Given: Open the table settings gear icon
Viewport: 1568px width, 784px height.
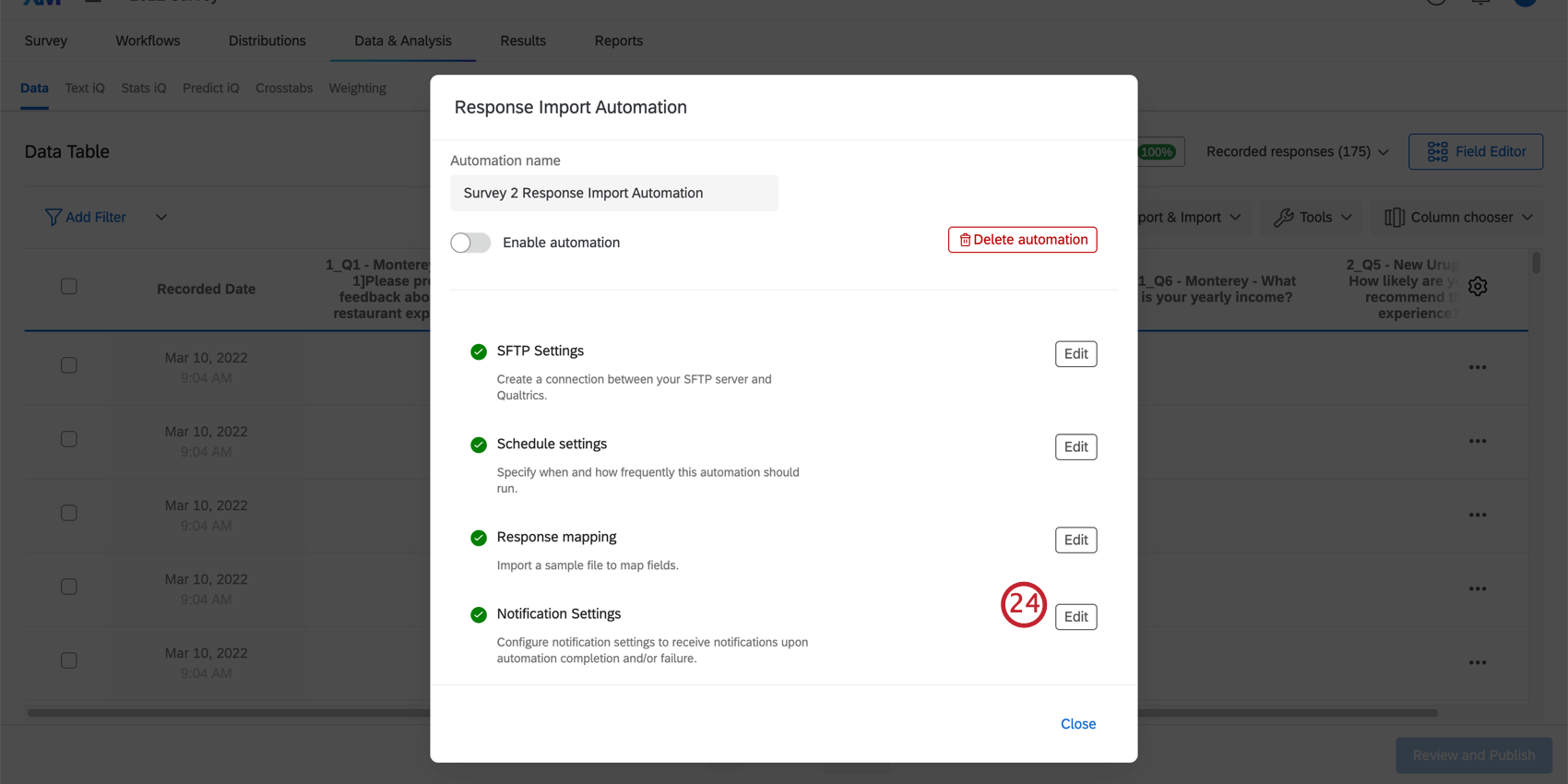Looking at the screenshot, I should point(1478,287).
